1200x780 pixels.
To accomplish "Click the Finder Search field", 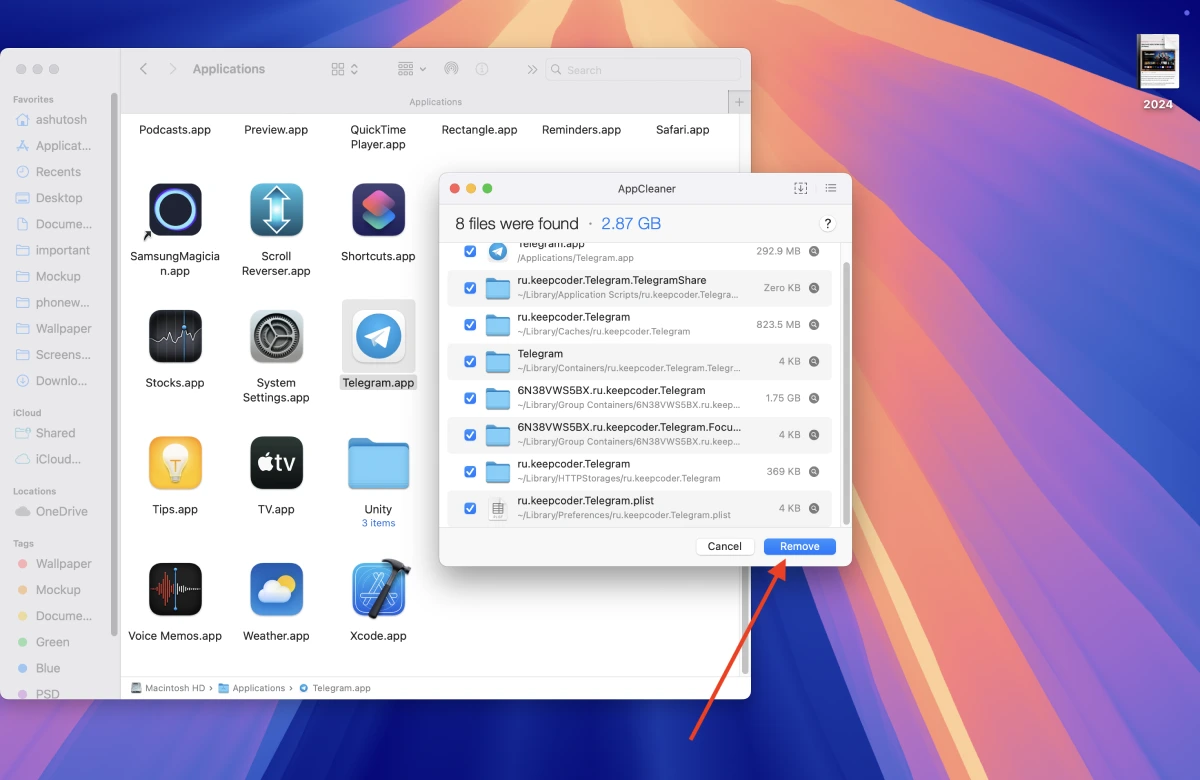I will (x=644, y=70).
